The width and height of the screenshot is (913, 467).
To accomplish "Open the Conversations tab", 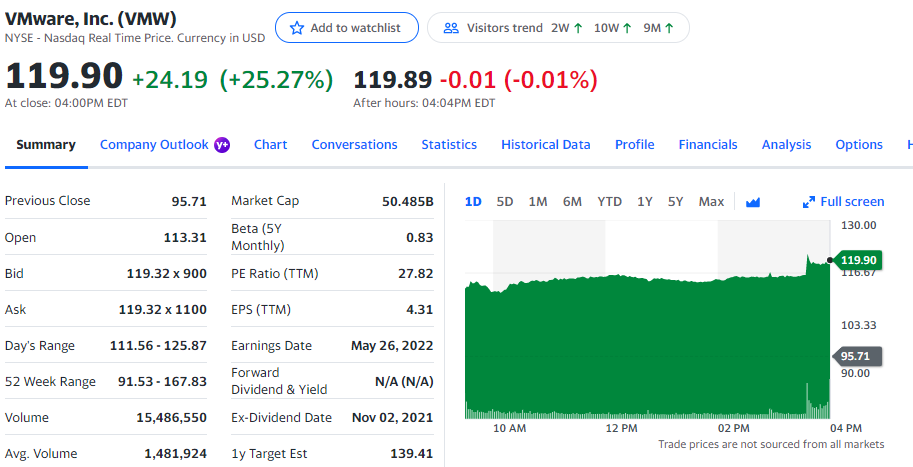I will [x=354, y=145].
